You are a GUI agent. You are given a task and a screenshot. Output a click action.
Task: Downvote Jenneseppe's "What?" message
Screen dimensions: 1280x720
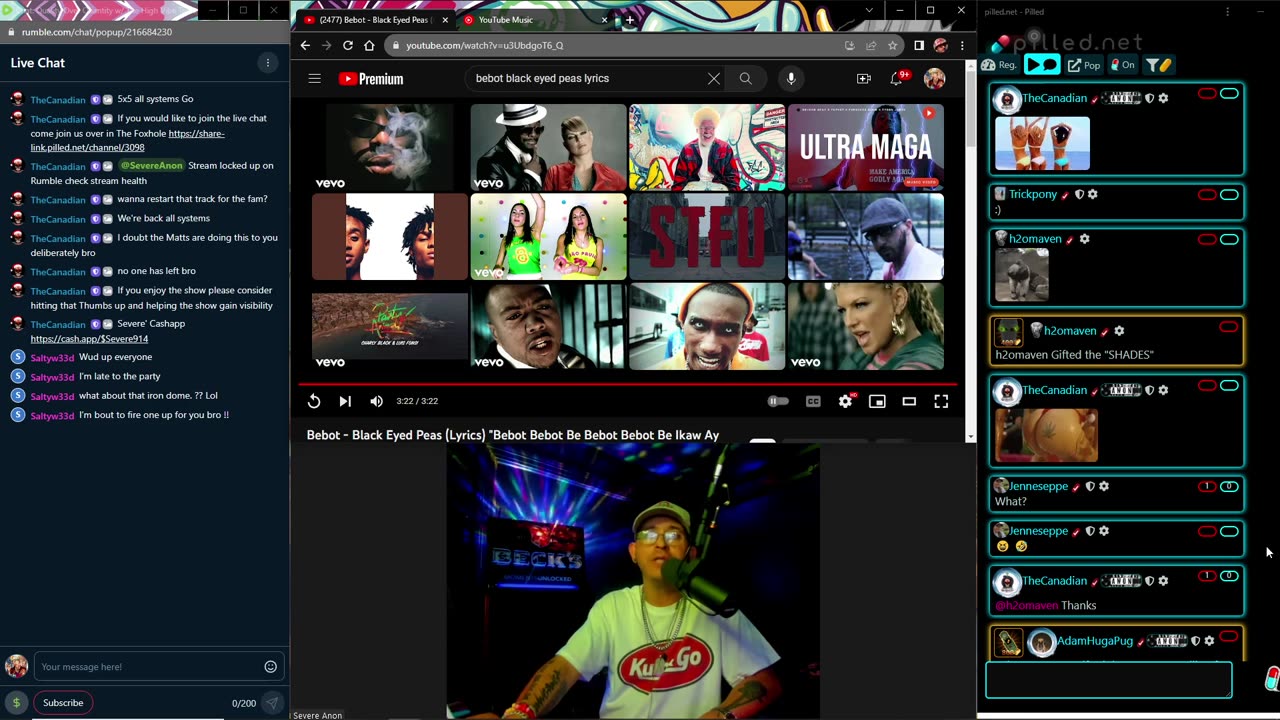tap(1207, 486)
